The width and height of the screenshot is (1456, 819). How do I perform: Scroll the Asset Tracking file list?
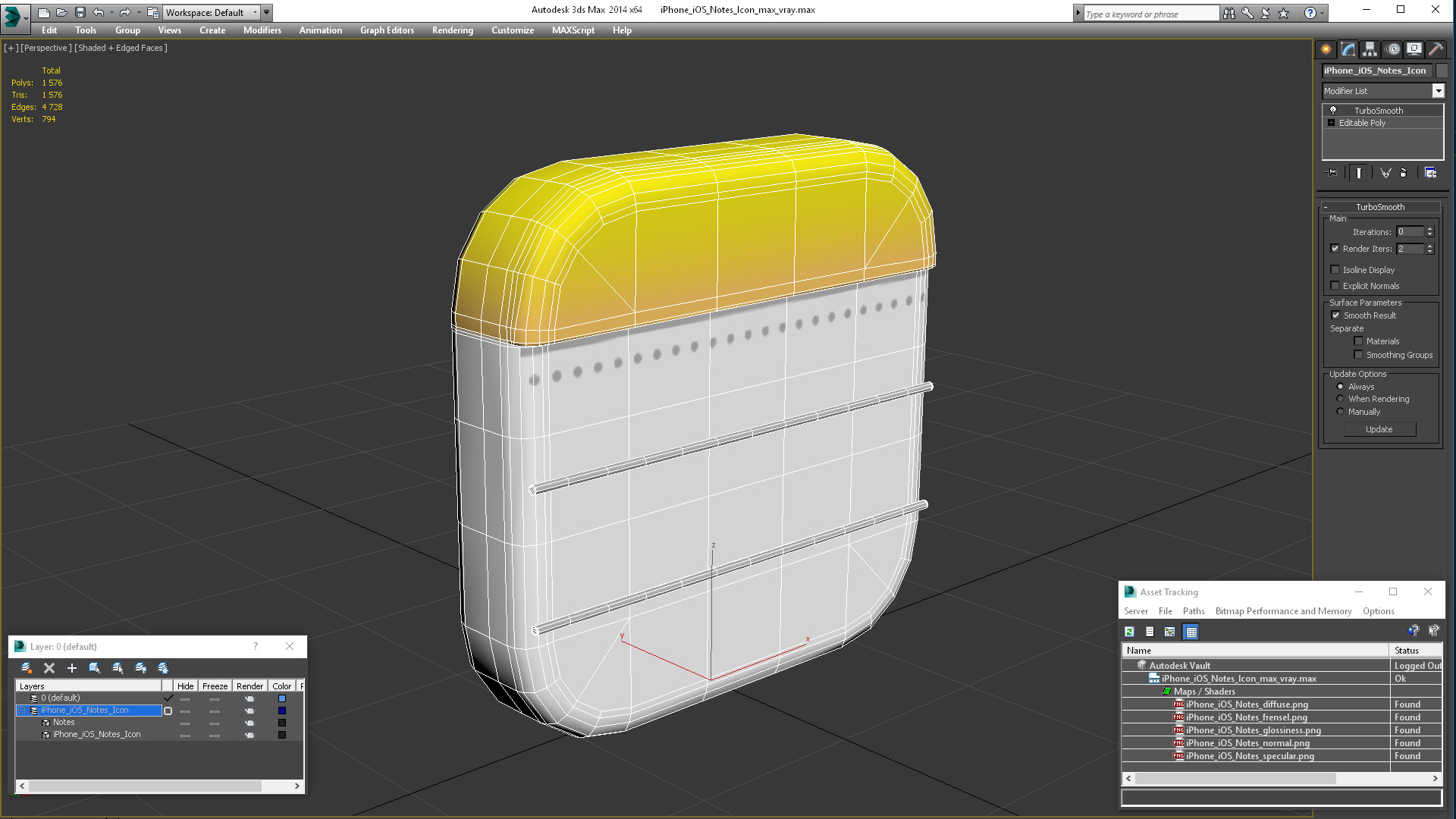[1281, 777]
